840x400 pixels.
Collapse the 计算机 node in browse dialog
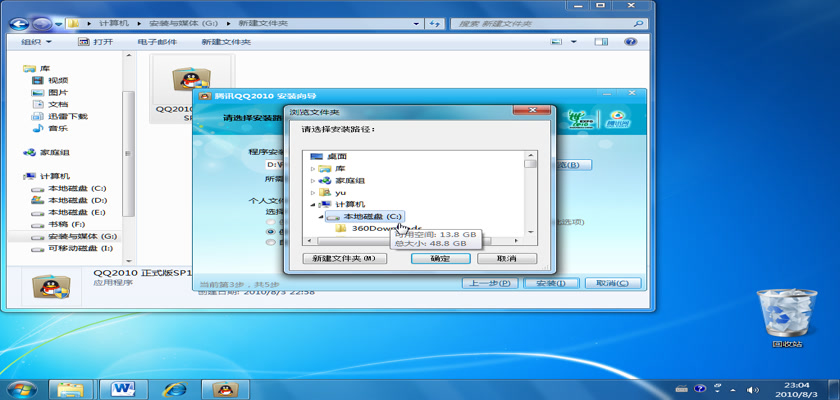click(313, 204)
